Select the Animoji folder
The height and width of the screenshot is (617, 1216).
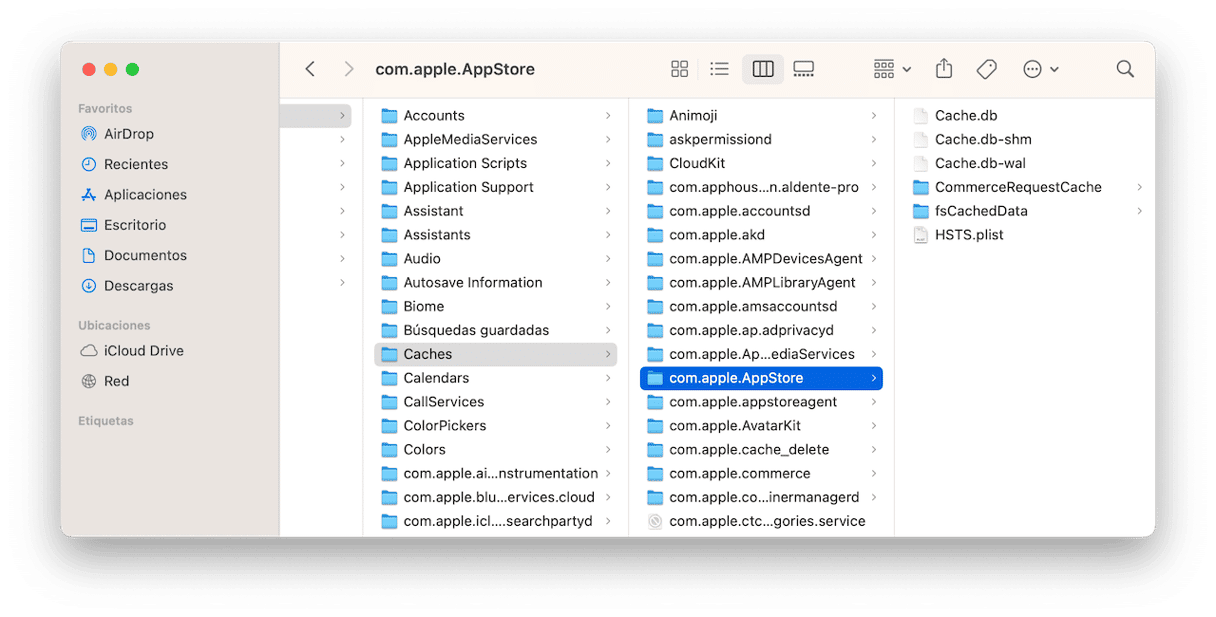761,115
